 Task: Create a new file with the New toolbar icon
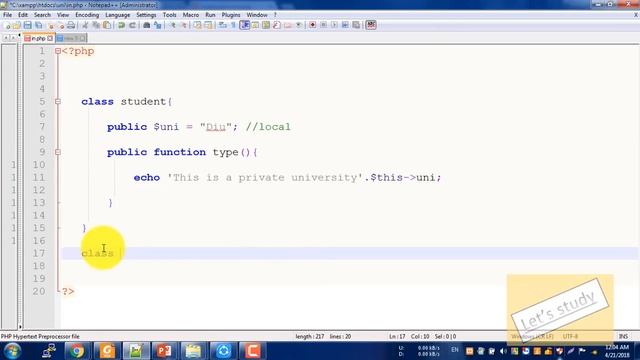click(x=7, y=25)
